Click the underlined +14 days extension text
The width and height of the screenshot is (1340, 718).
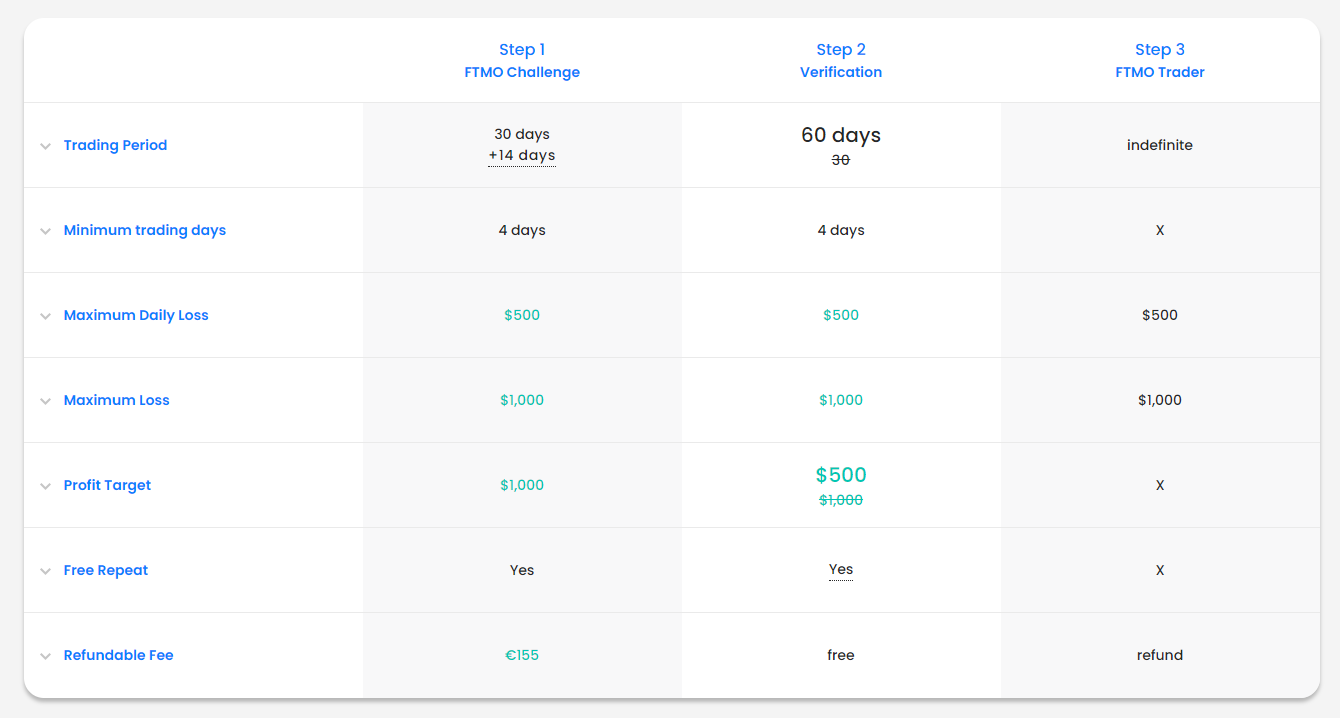coord(522,156)
